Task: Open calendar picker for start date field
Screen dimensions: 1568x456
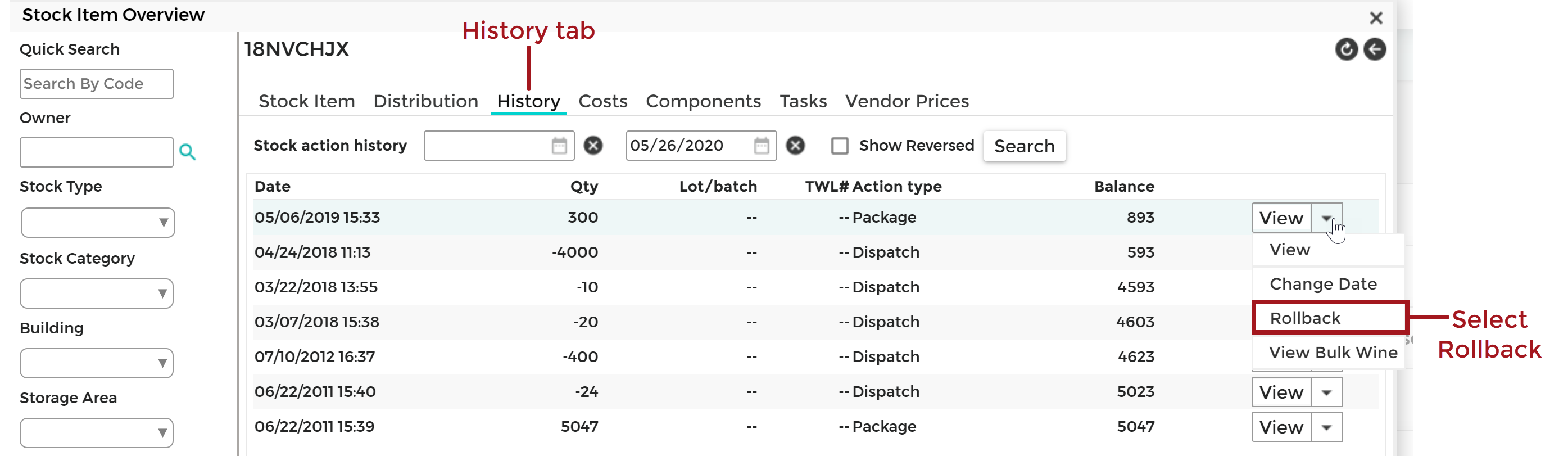Action: click(x=559, y=146)
